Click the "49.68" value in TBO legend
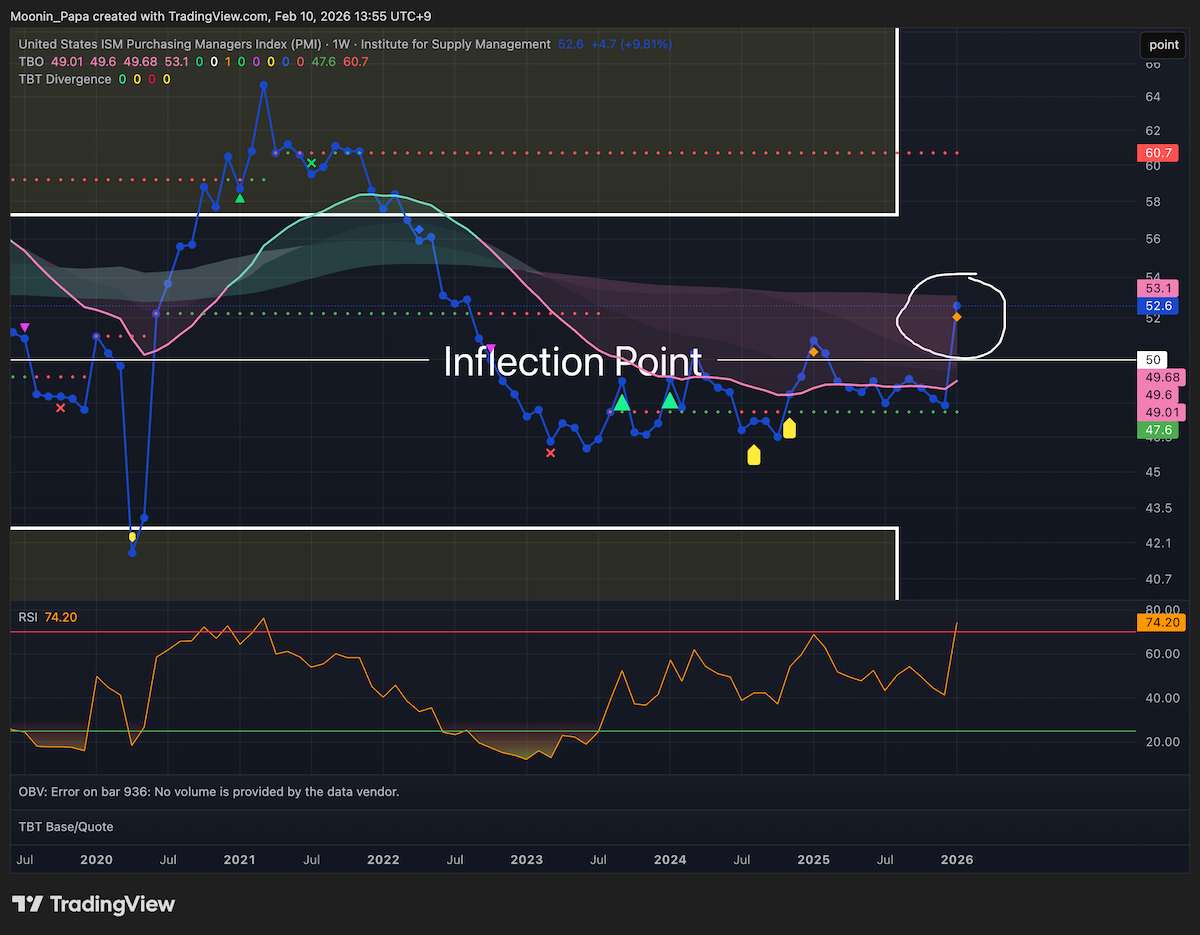This screenshot has width=1200, height=935. pyautogui.click(x=140, y=62)
